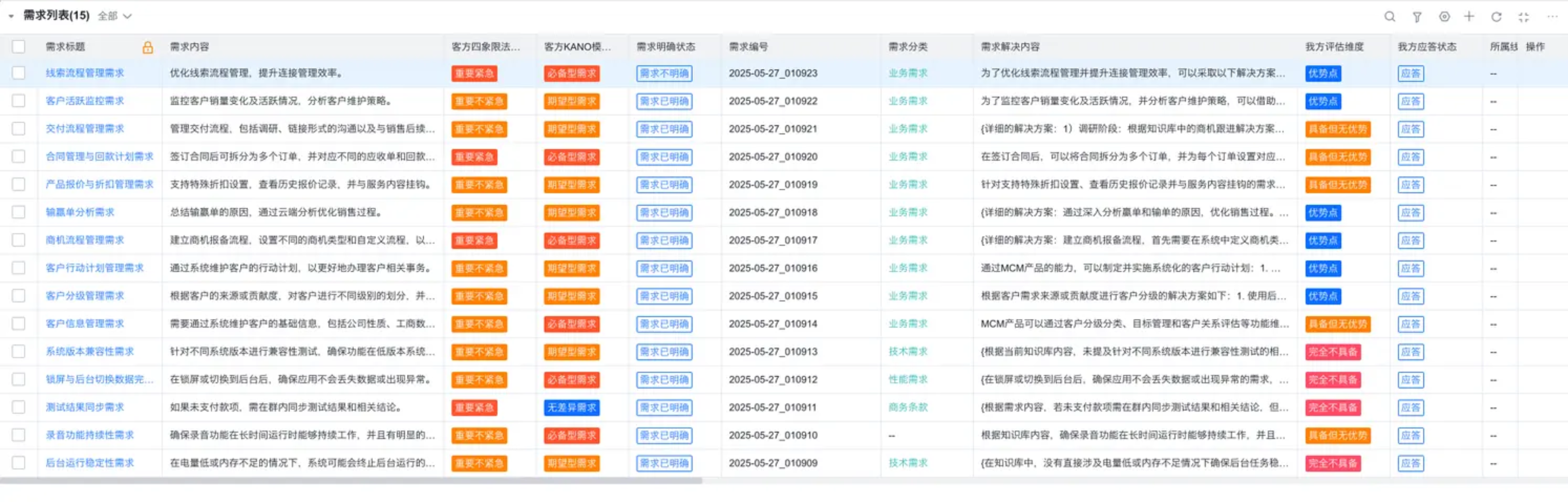Check the 线索流程管理需求 row checkbox
Viewport: 1568px width, 502px height.
[19, 73]
